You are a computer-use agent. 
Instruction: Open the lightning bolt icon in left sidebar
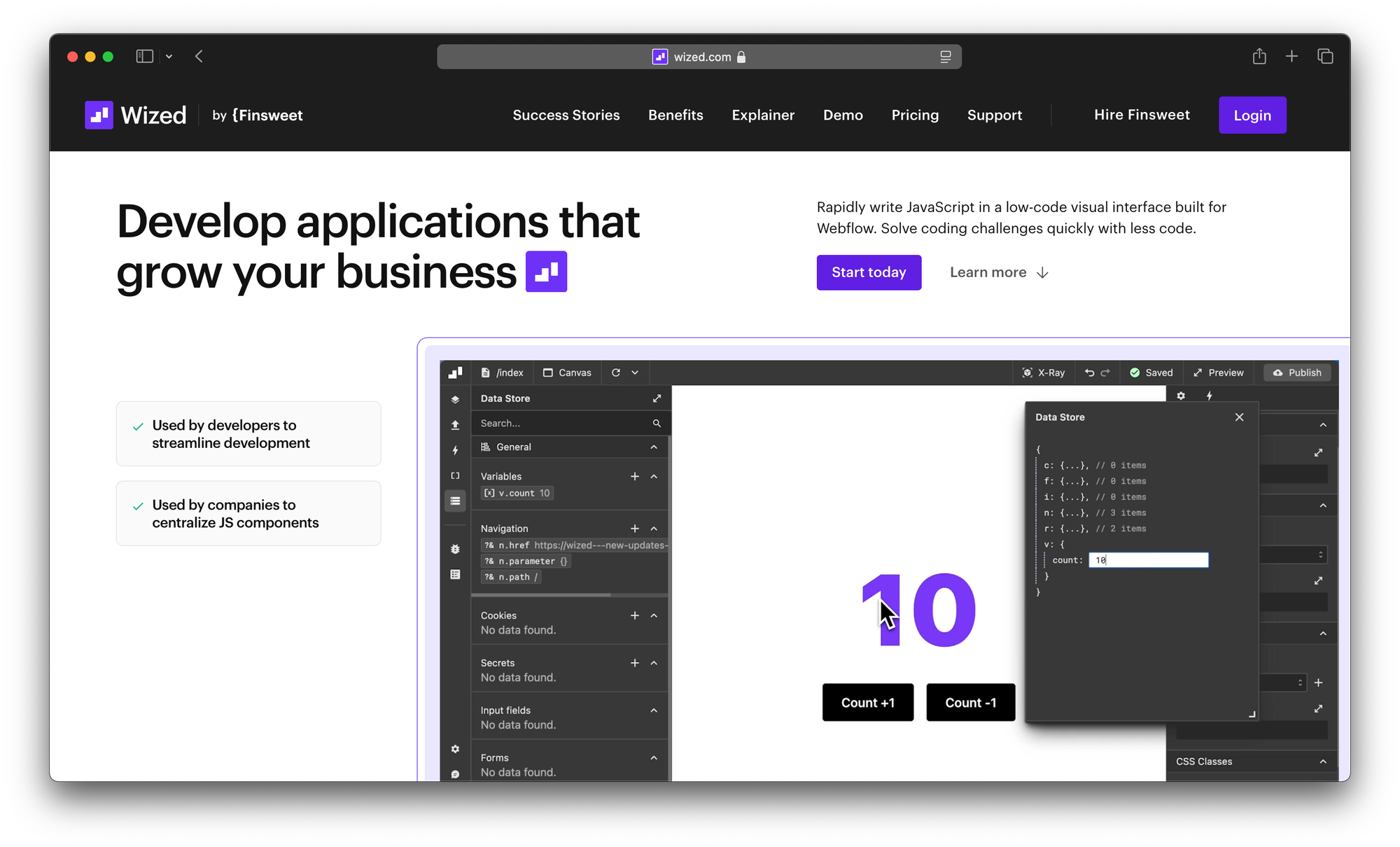pos(455,450)
